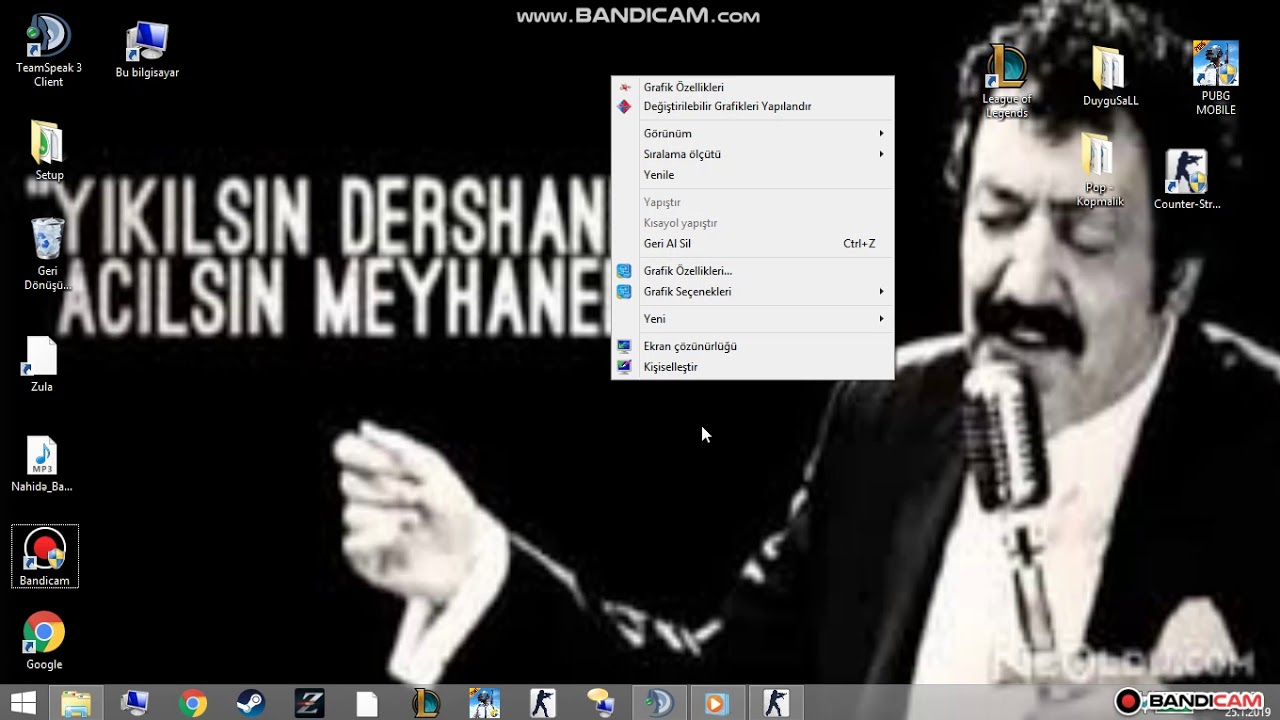Open Ekran çözünürlüğü settings
1280x720 pixels.
[752, 346]
